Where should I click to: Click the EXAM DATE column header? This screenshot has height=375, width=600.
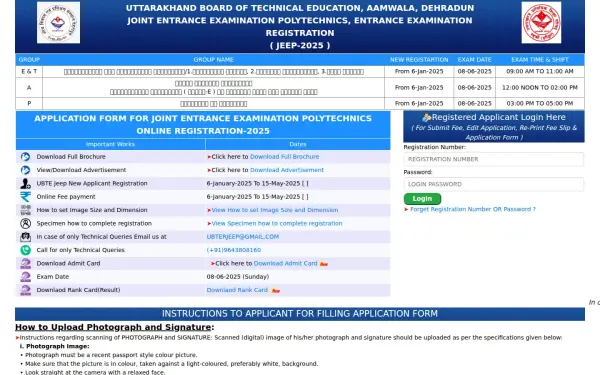(474, 60)
